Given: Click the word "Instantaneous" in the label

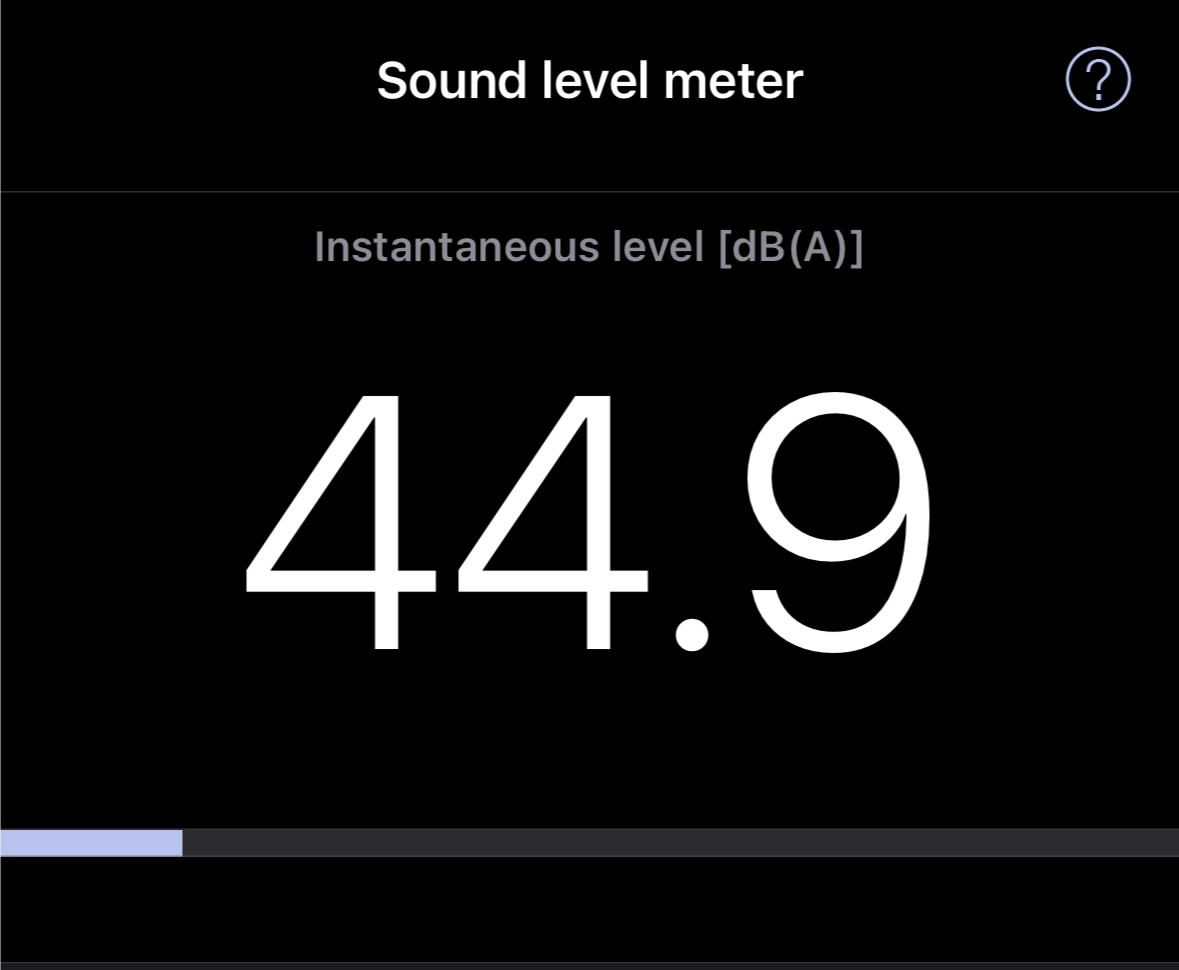Looking at the screenshot, I should click(x=456, y=246).
